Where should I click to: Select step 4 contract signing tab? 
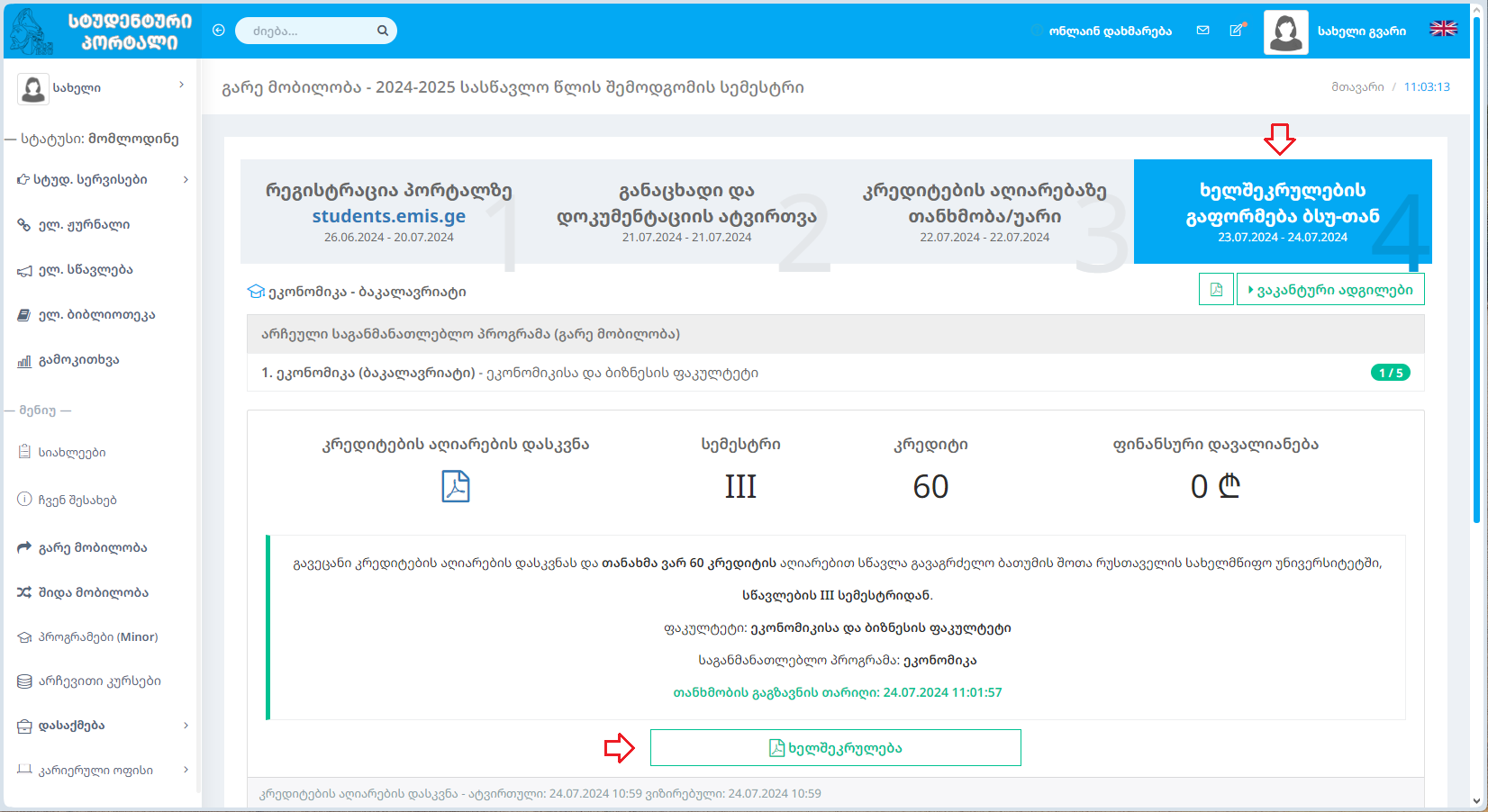point(1283,212)
